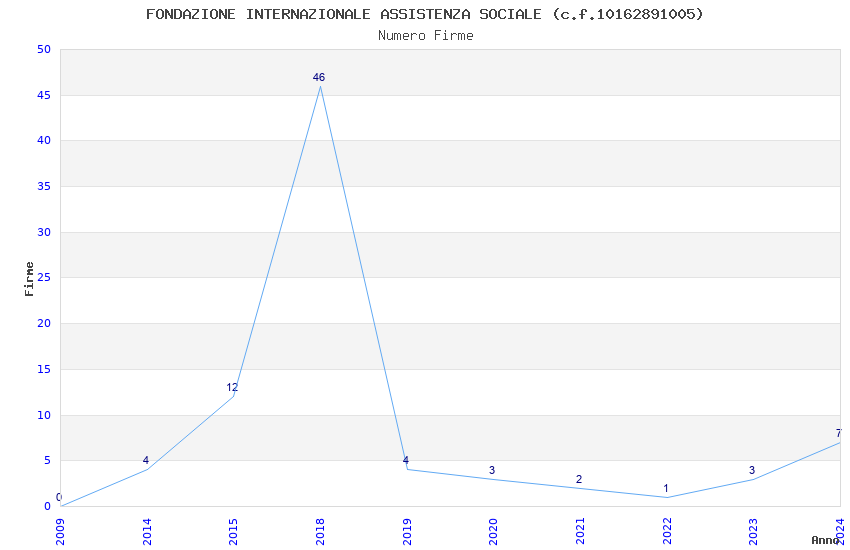
Task: Click the x-axis year label 2021
Action: click(x=580, y=532)
